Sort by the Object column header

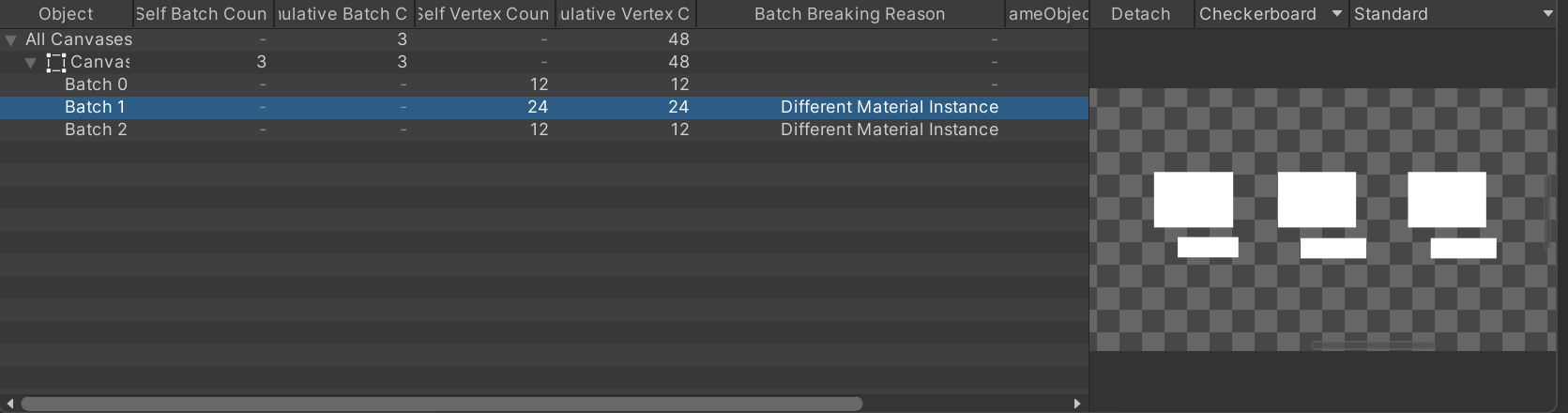[66, 14]
